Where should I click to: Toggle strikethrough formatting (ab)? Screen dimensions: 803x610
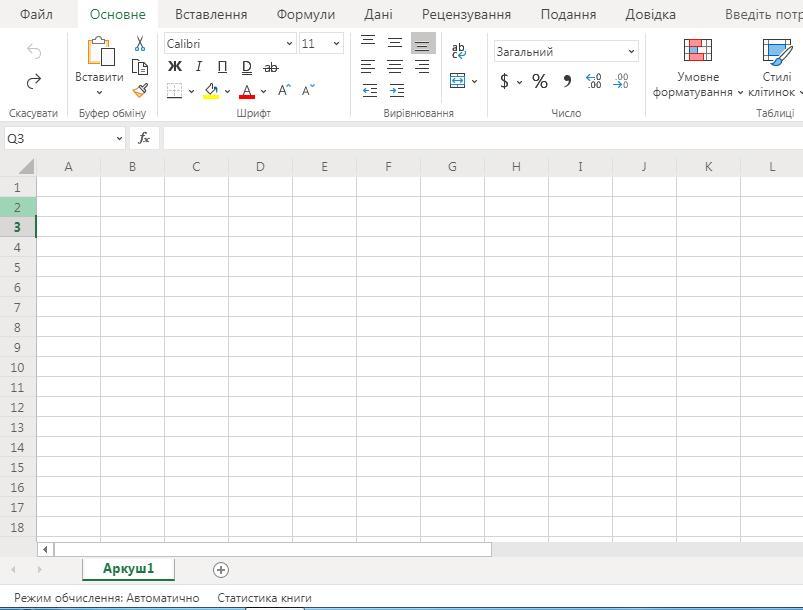[x=271, y=67]
